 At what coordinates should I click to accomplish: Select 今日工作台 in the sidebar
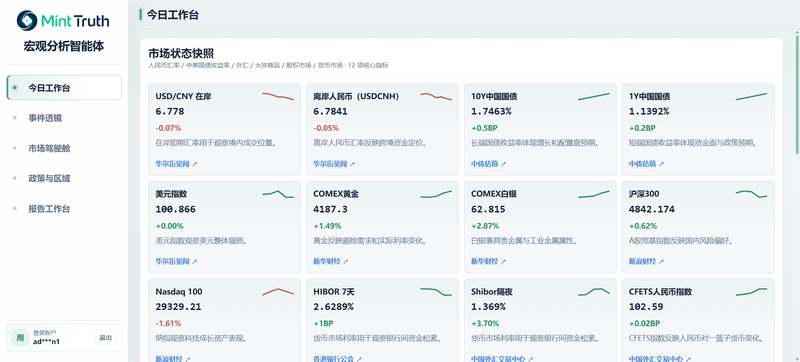click(64, 88)
